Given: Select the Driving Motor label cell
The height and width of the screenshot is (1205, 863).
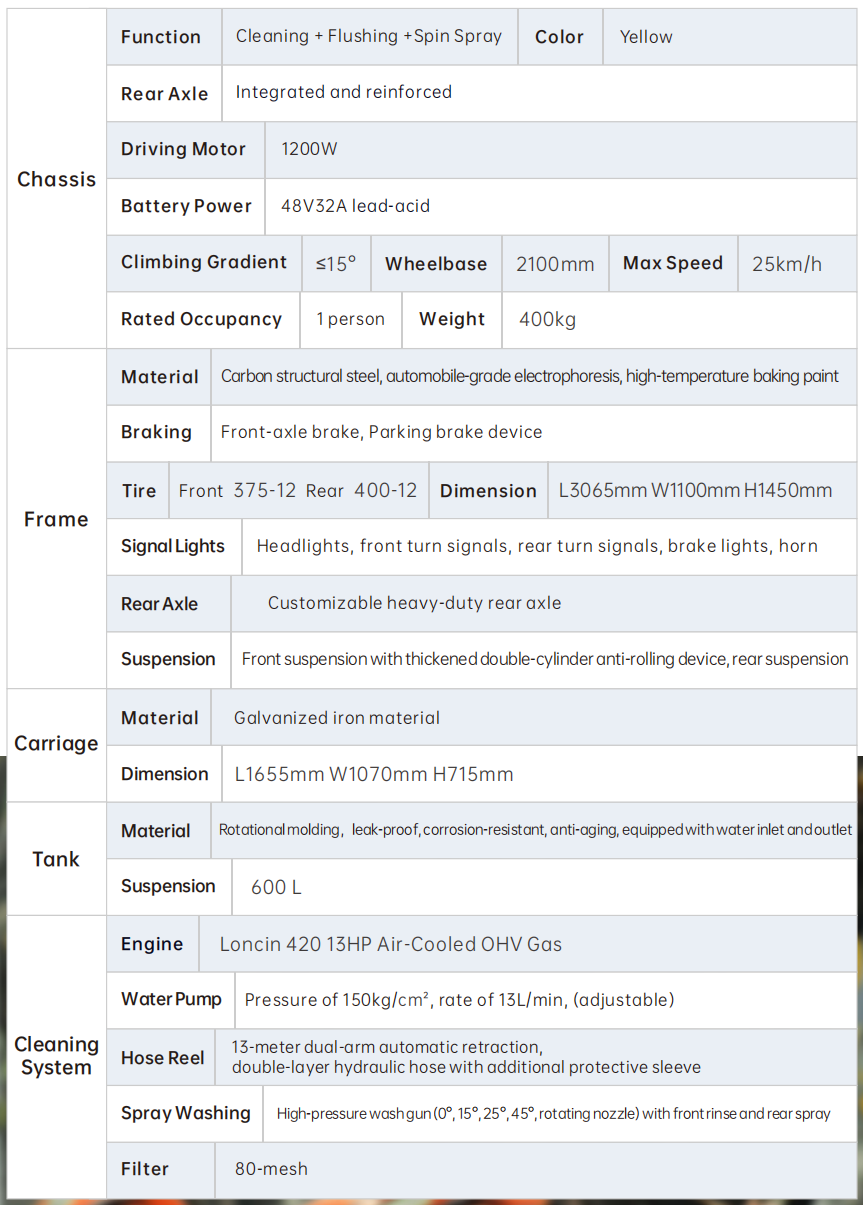Looking at the screenshot, I should coord(184,150).
